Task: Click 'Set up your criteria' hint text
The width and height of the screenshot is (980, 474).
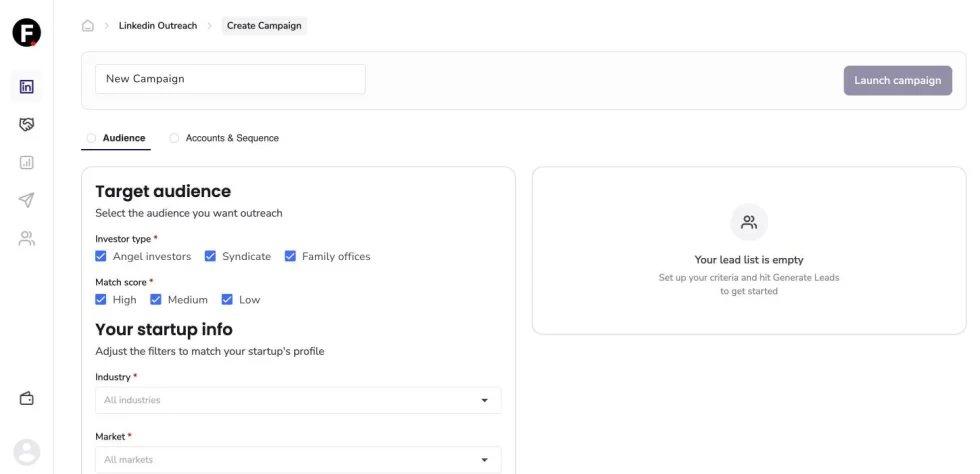Action: click(x=749, y=285)
